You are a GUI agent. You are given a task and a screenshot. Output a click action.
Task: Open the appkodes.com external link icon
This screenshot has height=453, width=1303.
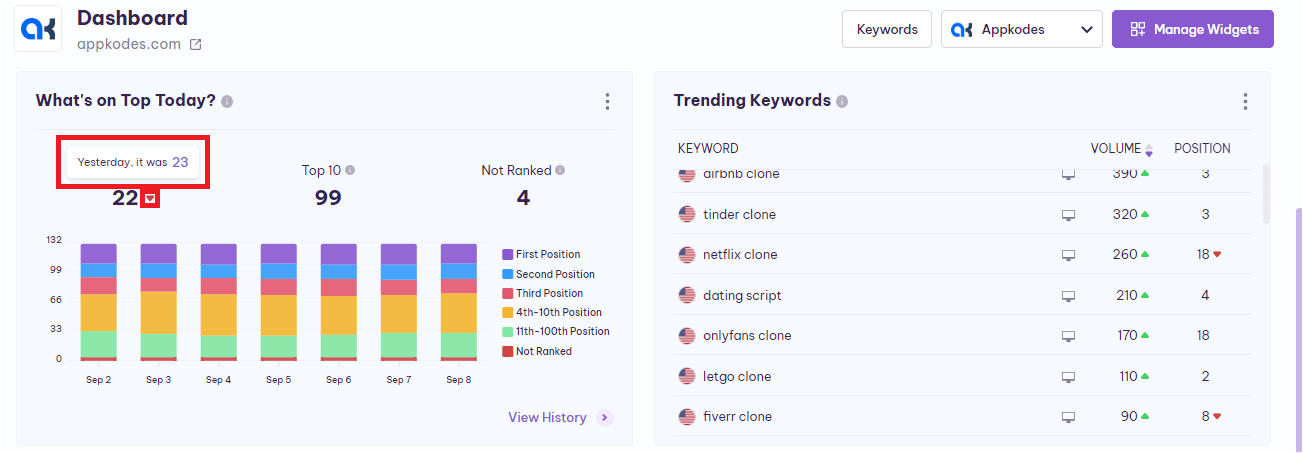point(196,45)
